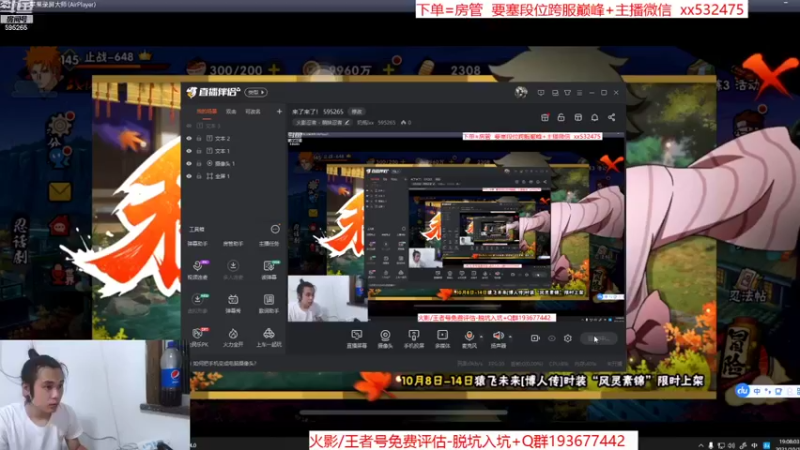Switch to the active orange scene tab

click(x=207, y=111)
